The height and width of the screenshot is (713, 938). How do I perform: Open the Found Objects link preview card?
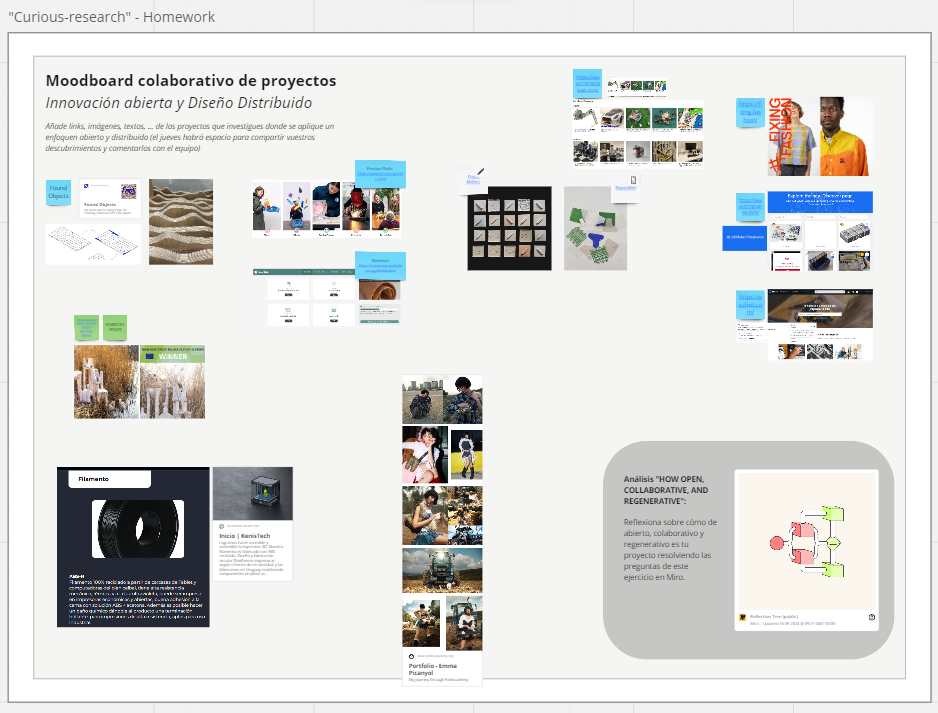110,198
